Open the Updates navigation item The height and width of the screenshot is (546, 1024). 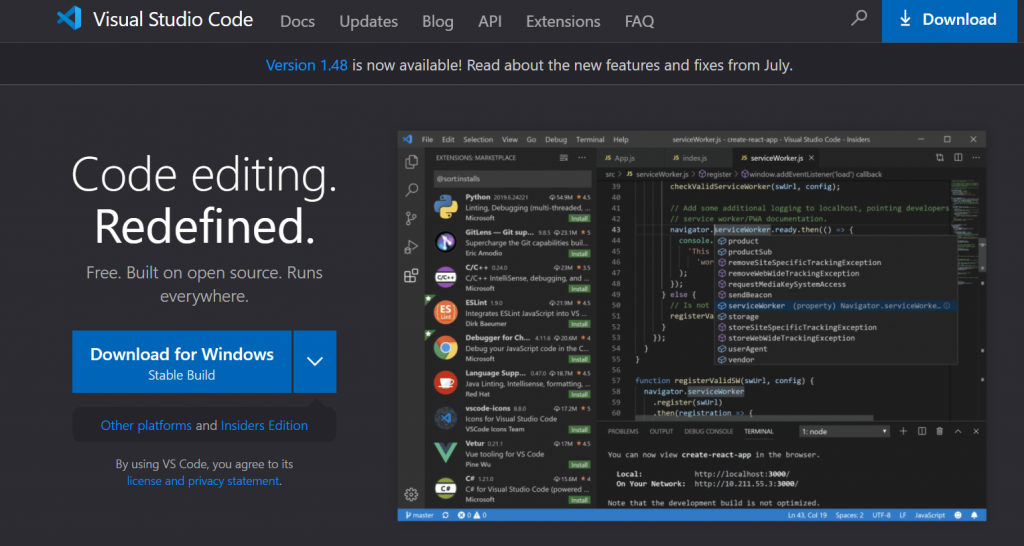pyautogui.click(x=368, y=21)
